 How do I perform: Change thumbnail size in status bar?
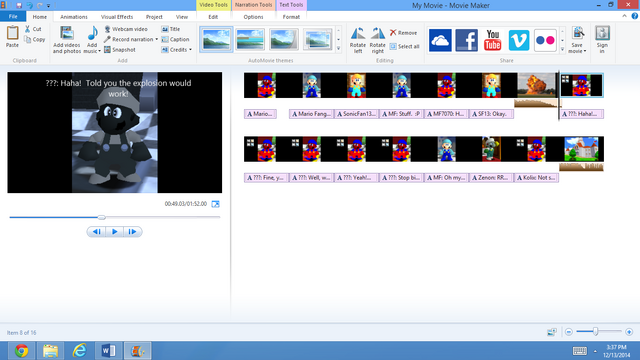point(551,332)
